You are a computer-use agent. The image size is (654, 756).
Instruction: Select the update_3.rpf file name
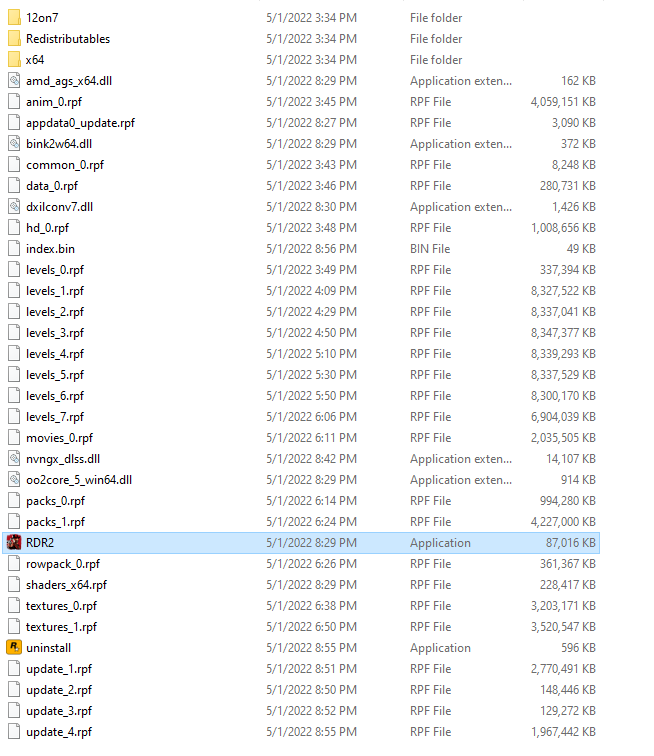coord(59,711)
